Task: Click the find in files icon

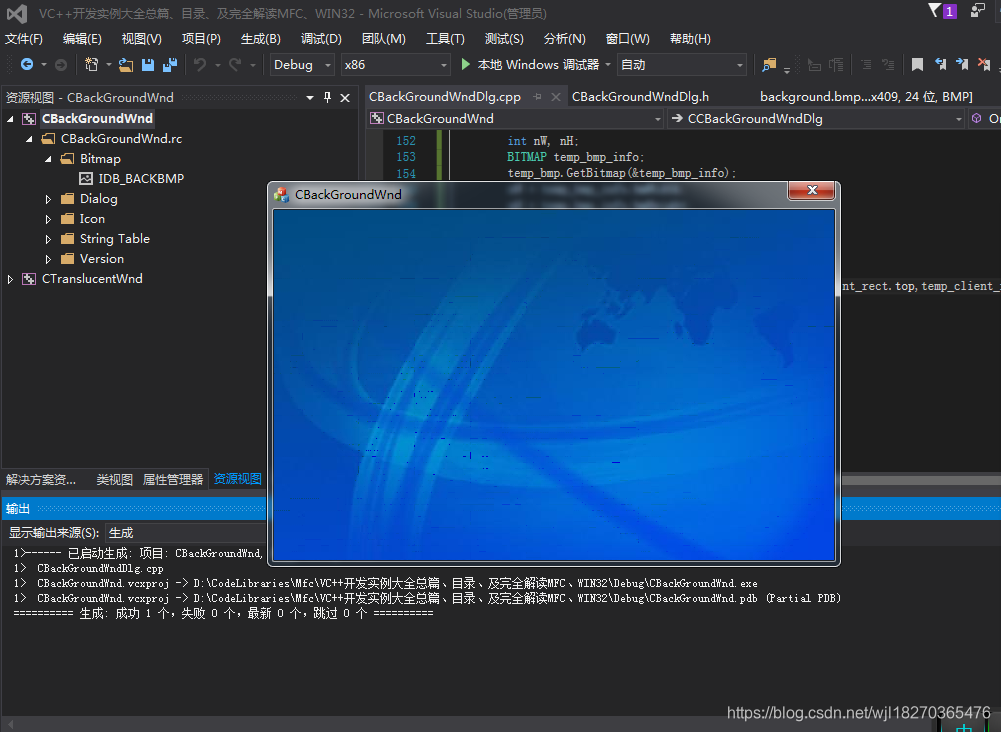Action: point(769,64)
